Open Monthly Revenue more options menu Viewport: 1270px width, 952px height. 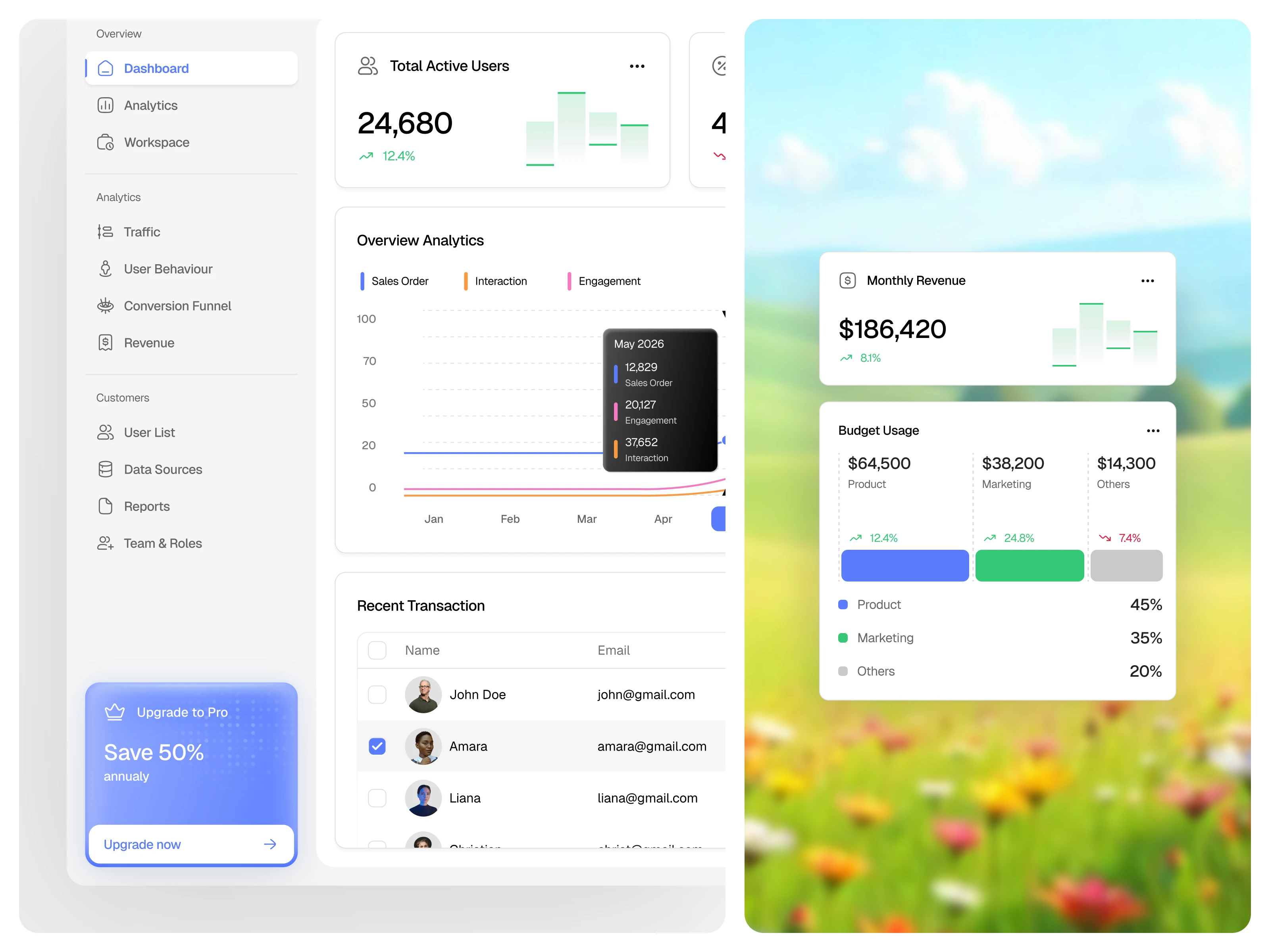coord(1147,281)
